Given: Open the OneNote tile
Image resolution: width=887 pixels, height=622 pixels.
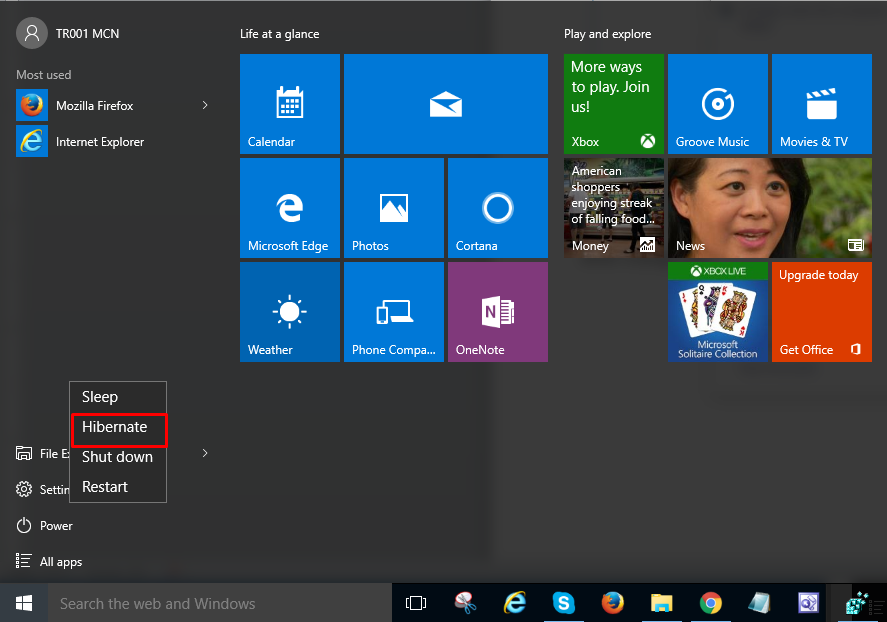Looking at the screenshot, I should point(497,312).
